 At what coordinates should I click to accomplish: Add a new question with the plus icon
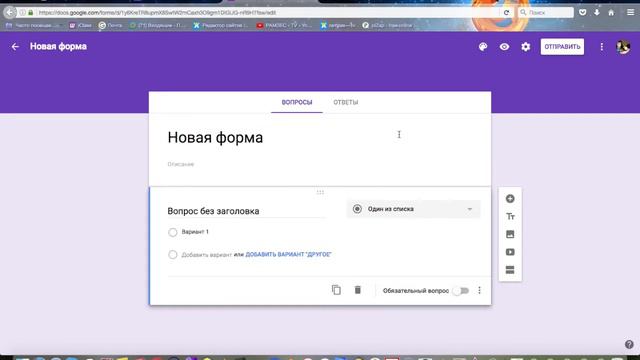click(x=510, y=199)
